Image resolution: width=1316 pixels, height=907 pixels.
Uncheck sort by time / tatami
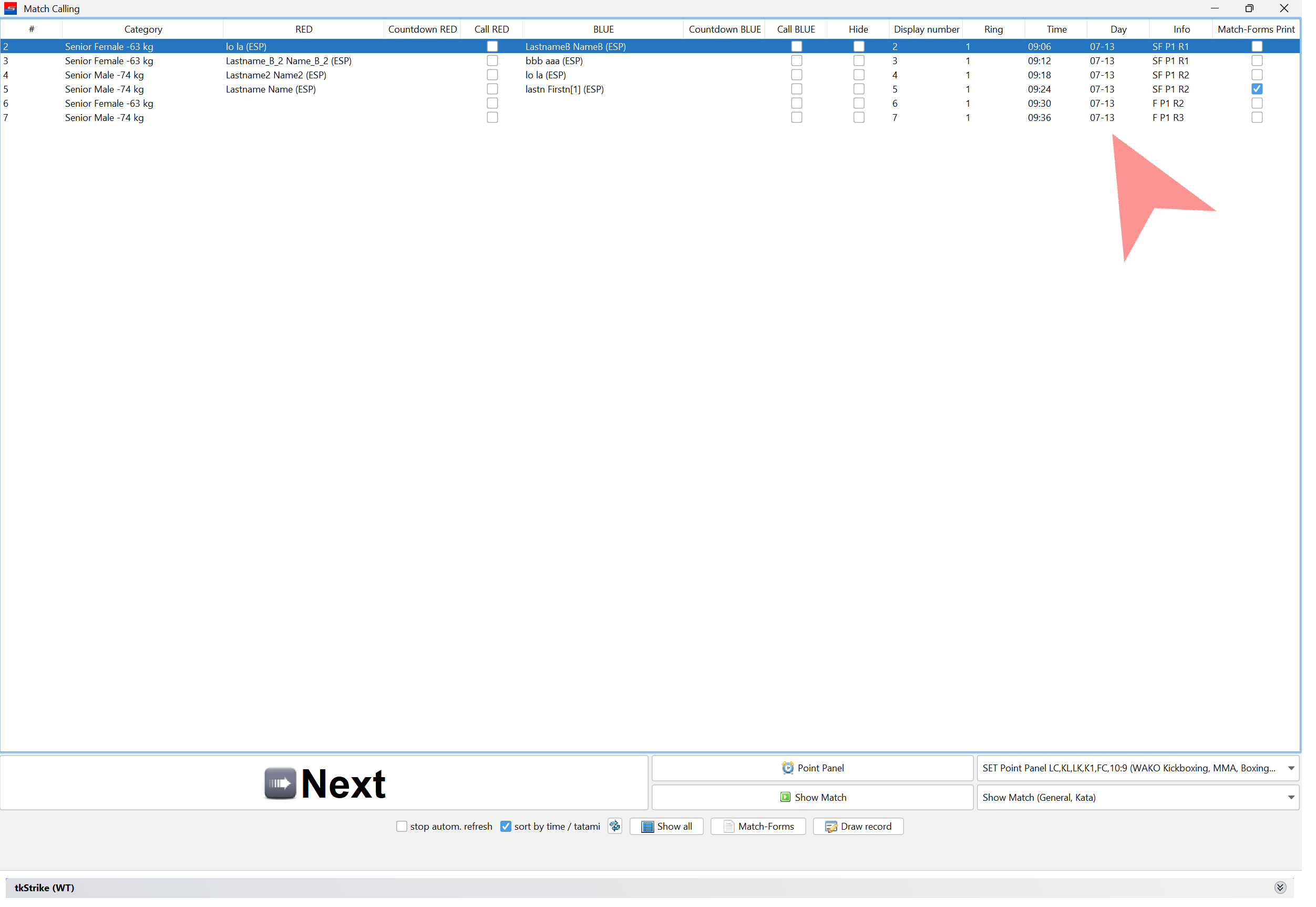506,827
